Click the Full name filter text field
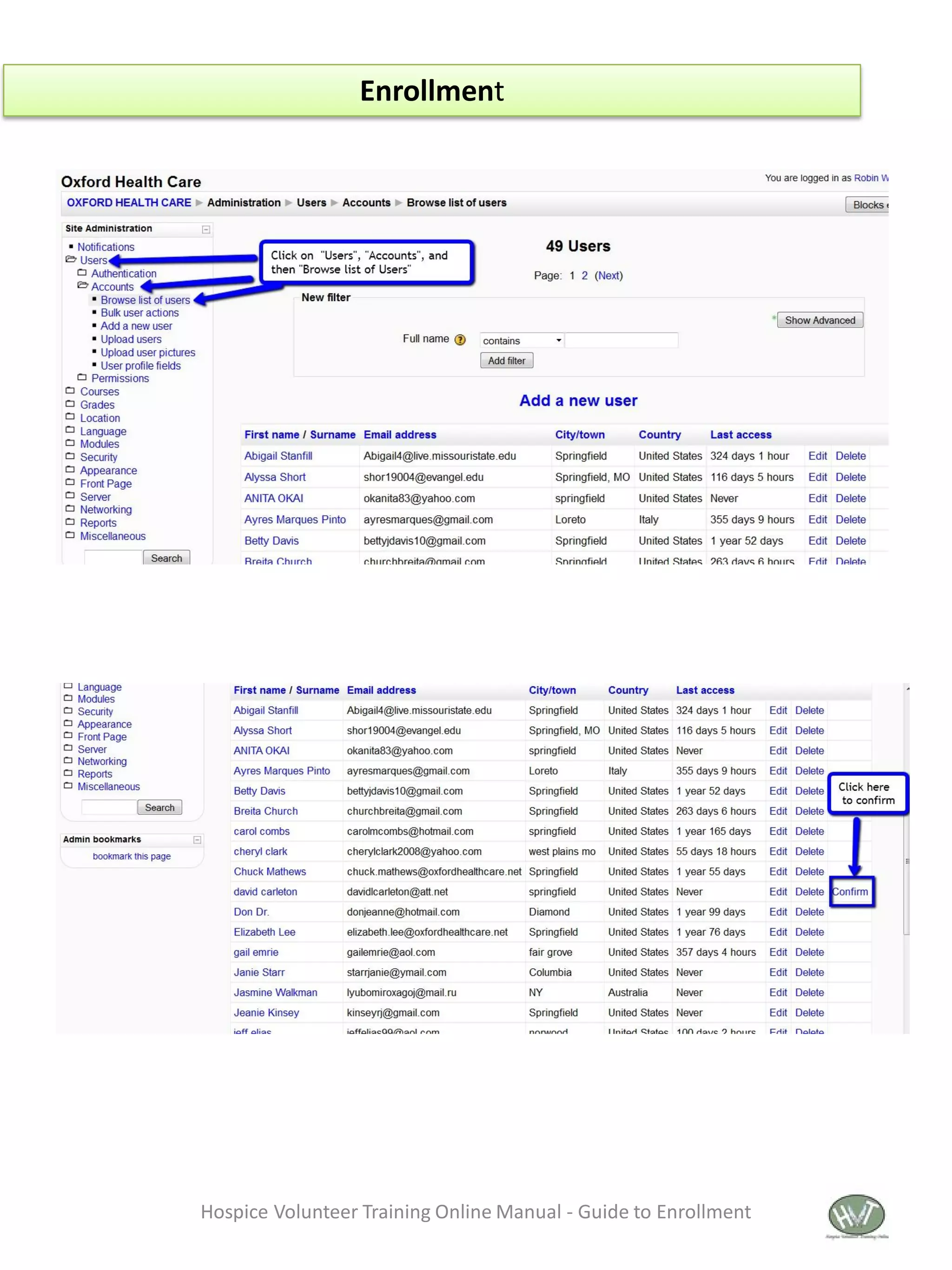The image size is (952, 1270). (621, 340)
